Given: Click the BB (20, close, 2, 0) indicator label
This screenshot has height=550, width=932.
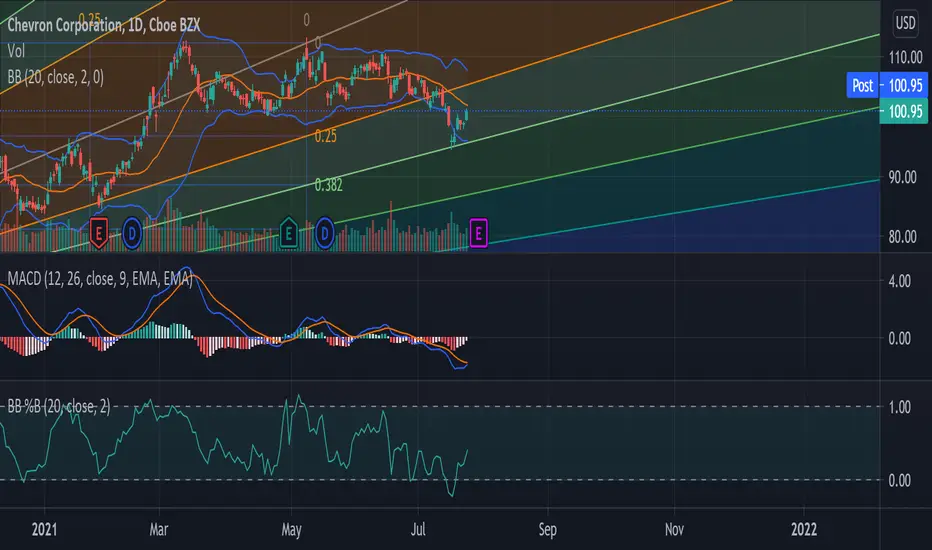Looking at the screenshot, I should click(56, 77).
